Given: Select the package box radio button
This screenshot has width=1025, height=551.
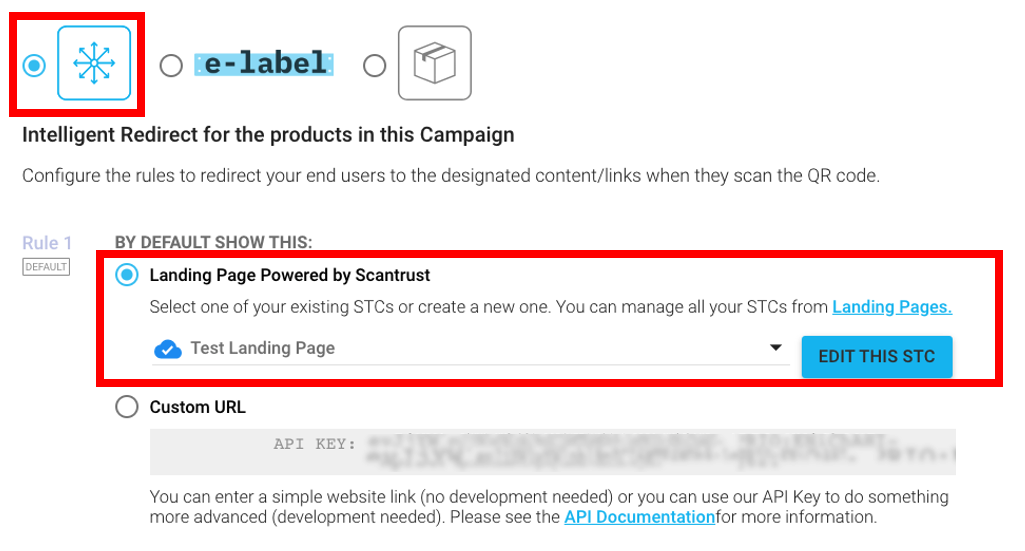Looking at the screenshot, I should click(x=375, y=65).
